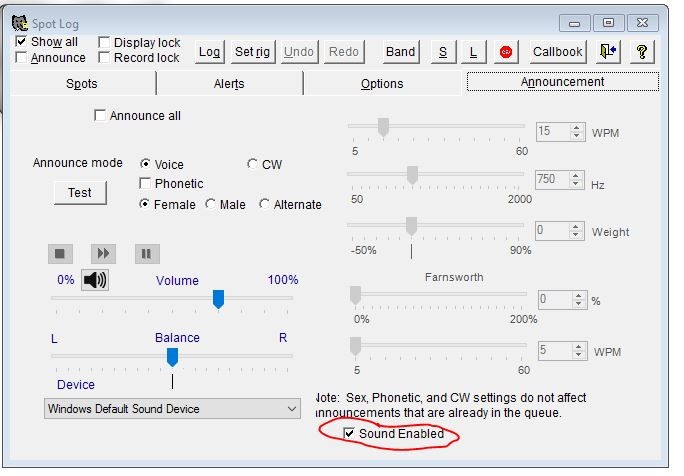The height and width of the screenshot is (476, 684).
Task: Enable the Display lock checkbox
Action: (104, 42)
